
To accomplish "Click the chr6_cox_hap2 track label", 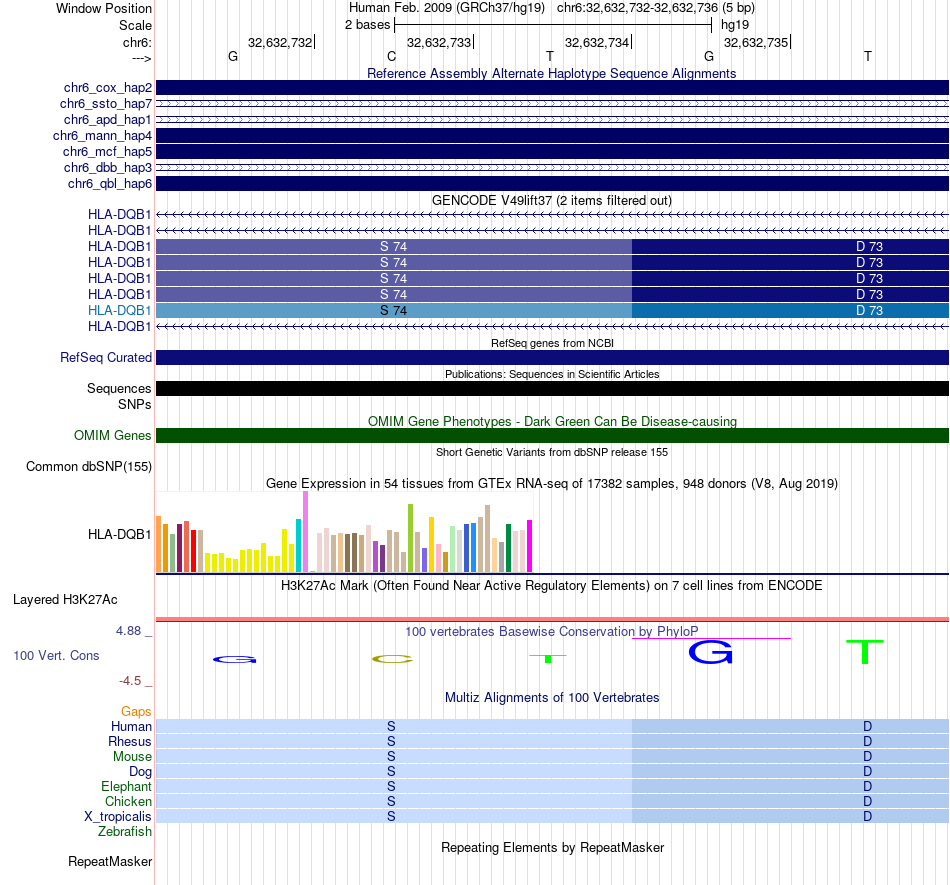I will pos(107,88).
